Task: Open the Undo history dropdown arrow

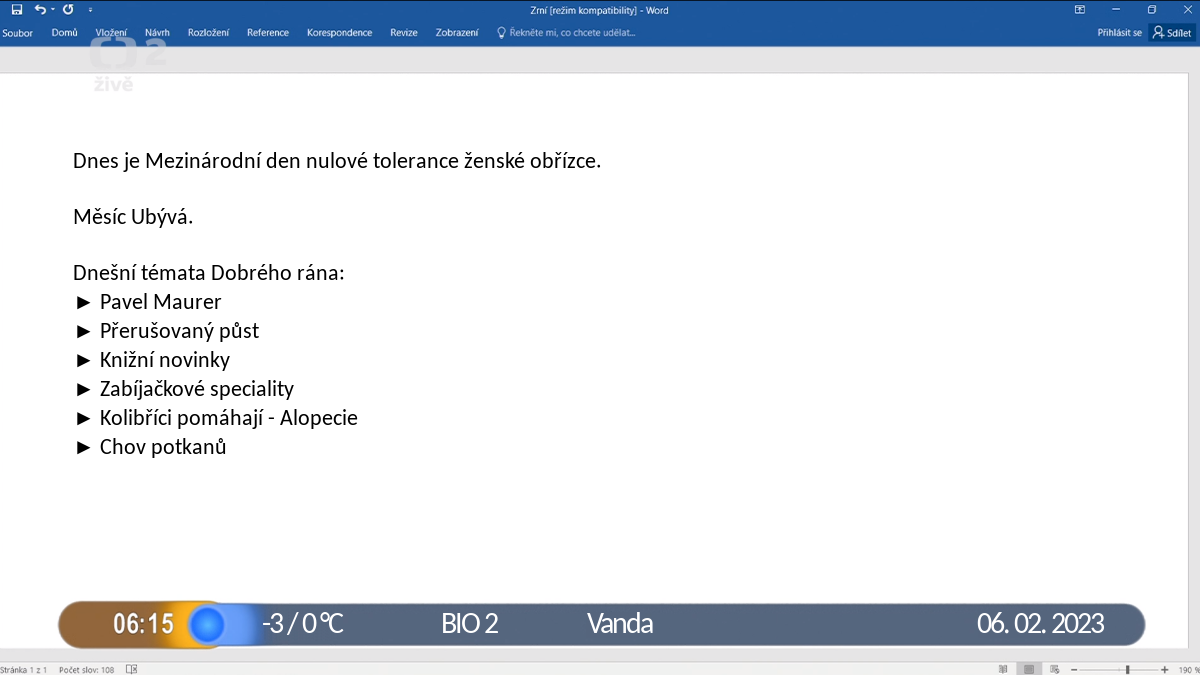Action: (x=52, y=10)
